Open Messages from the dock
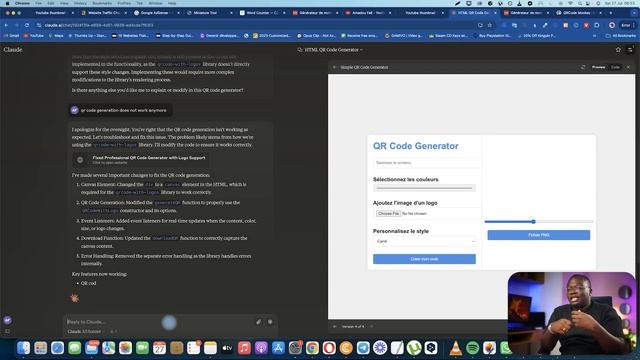 coord(75,348)
